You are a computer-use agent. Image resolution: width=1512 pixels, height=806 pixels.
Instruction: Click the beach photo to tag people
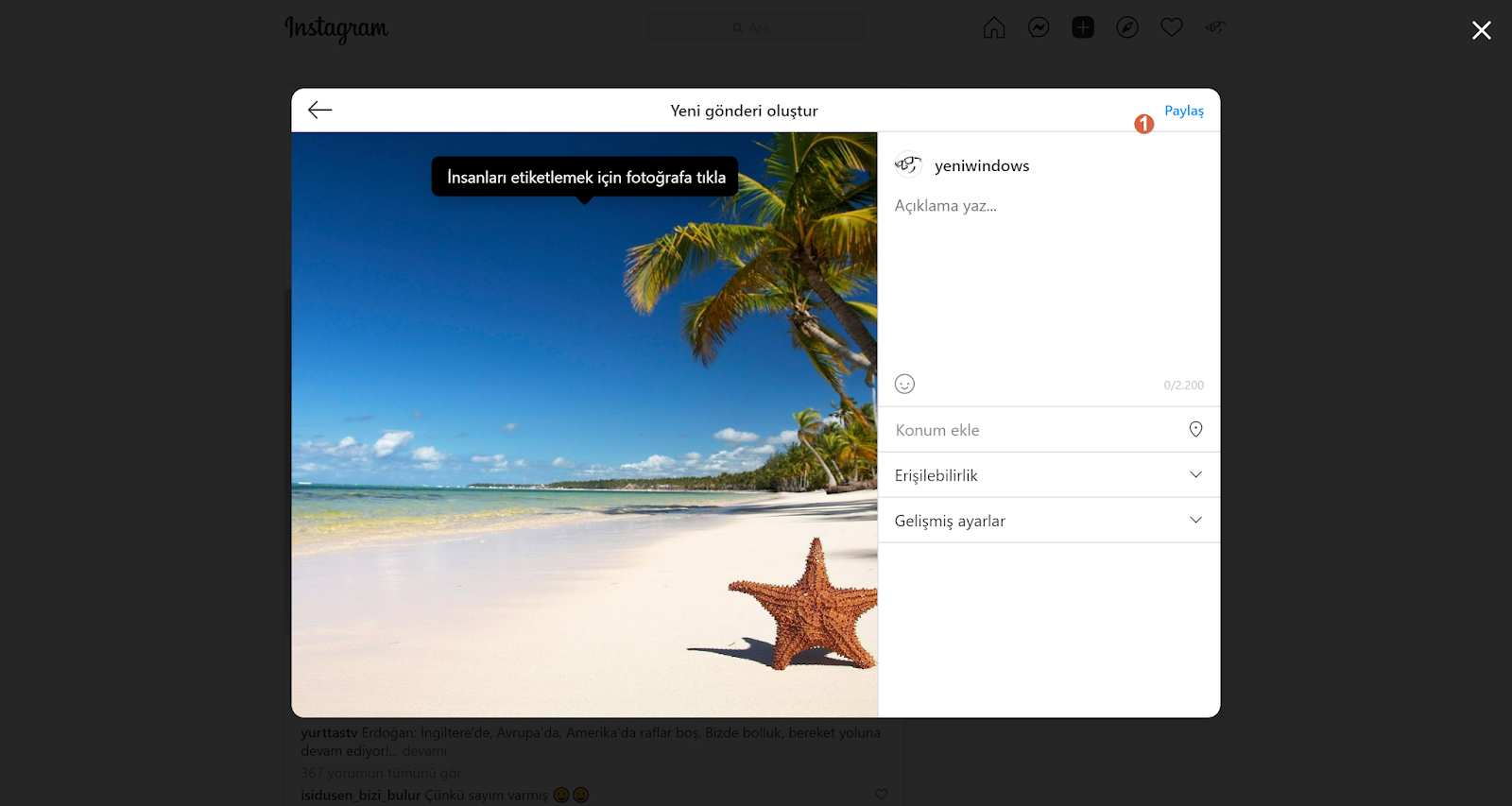click(x=584, y=424)
